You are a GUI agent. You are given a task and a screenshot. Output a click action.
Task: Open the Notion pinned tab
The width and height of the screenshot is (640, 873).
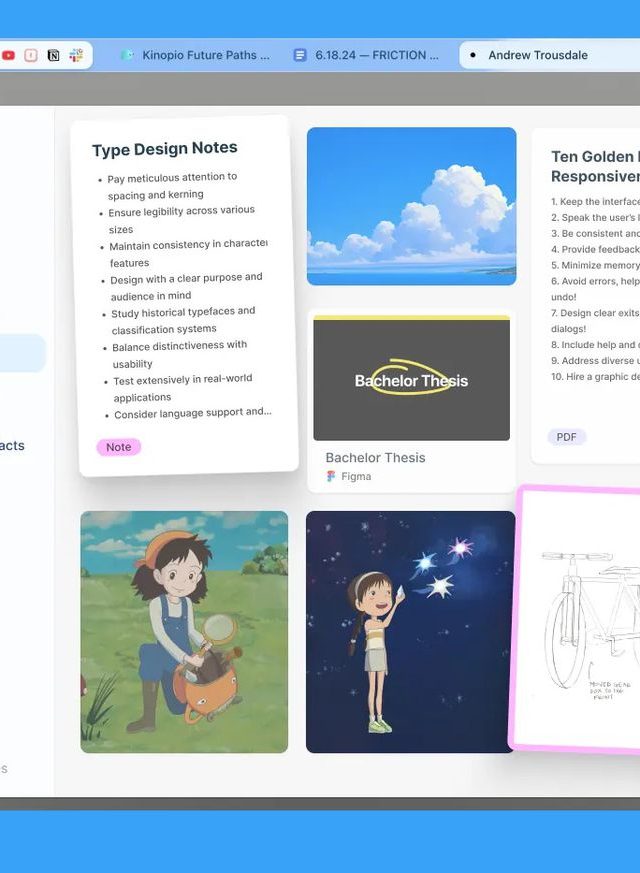(54, 55)
